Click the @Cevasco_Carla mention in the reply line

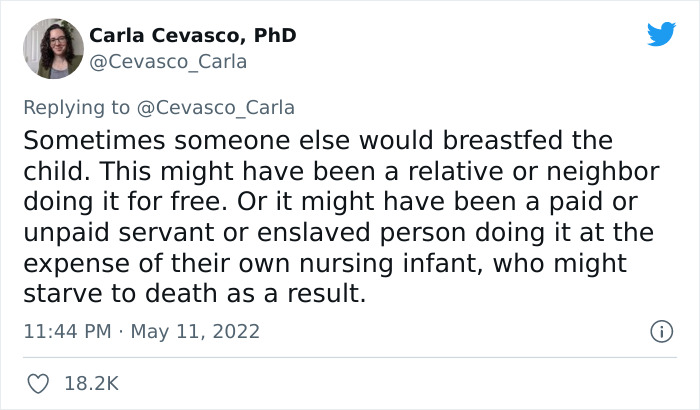(x=216, y=108)
